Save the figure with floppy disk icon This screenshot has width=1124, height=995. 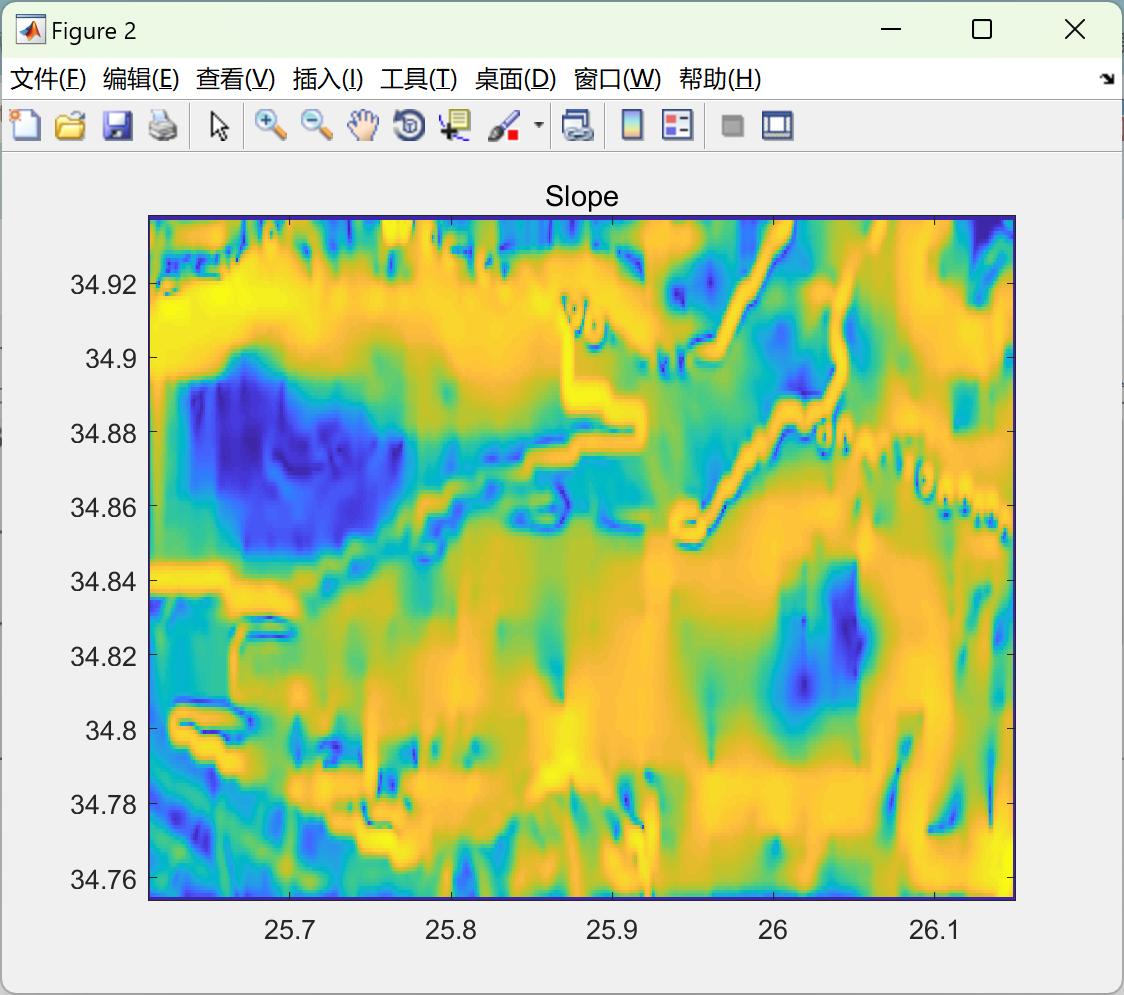pos(117,125)
